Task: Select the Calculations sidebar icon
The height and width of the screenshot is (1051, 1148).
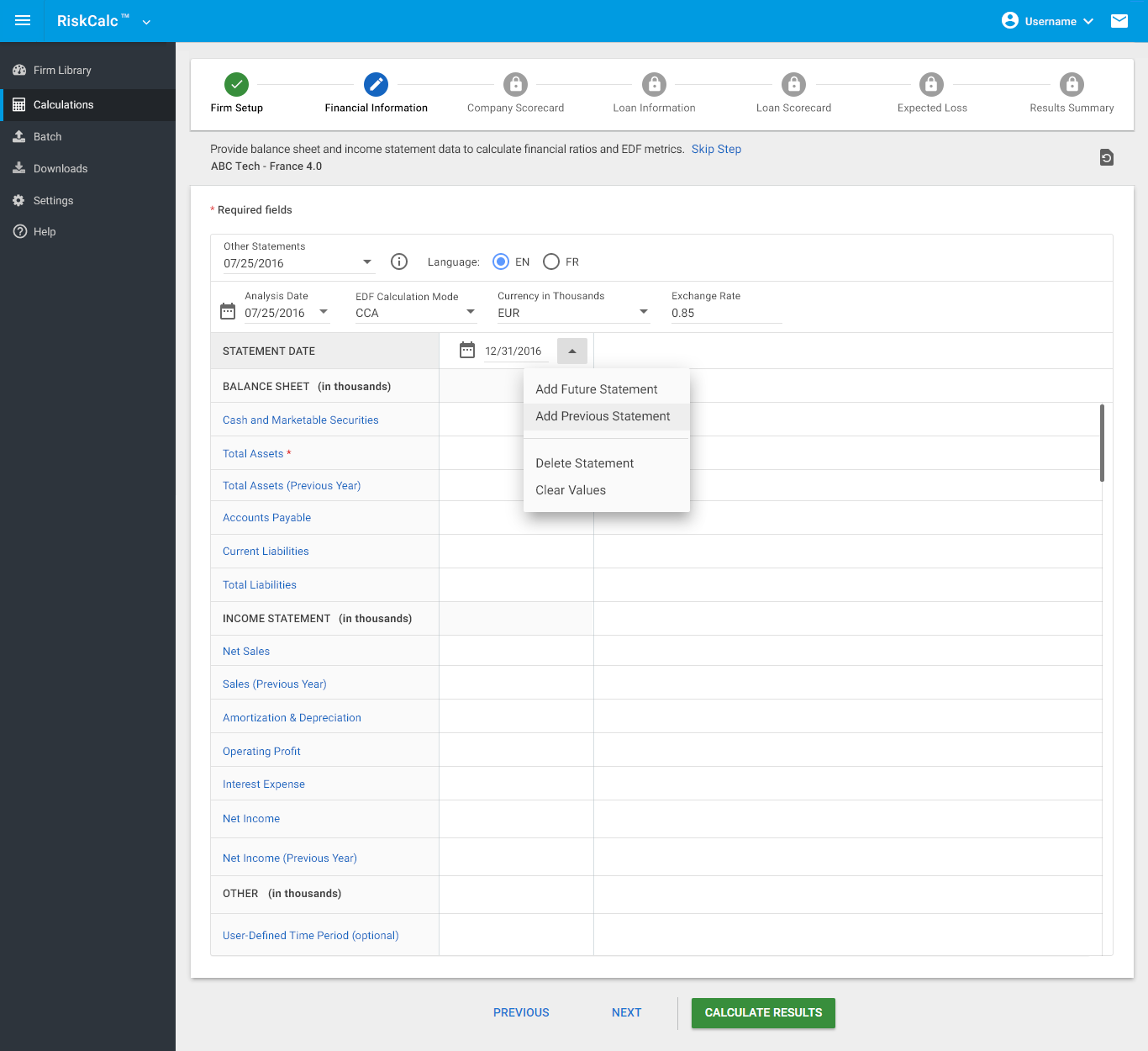Action: click(x=19, y=105)
